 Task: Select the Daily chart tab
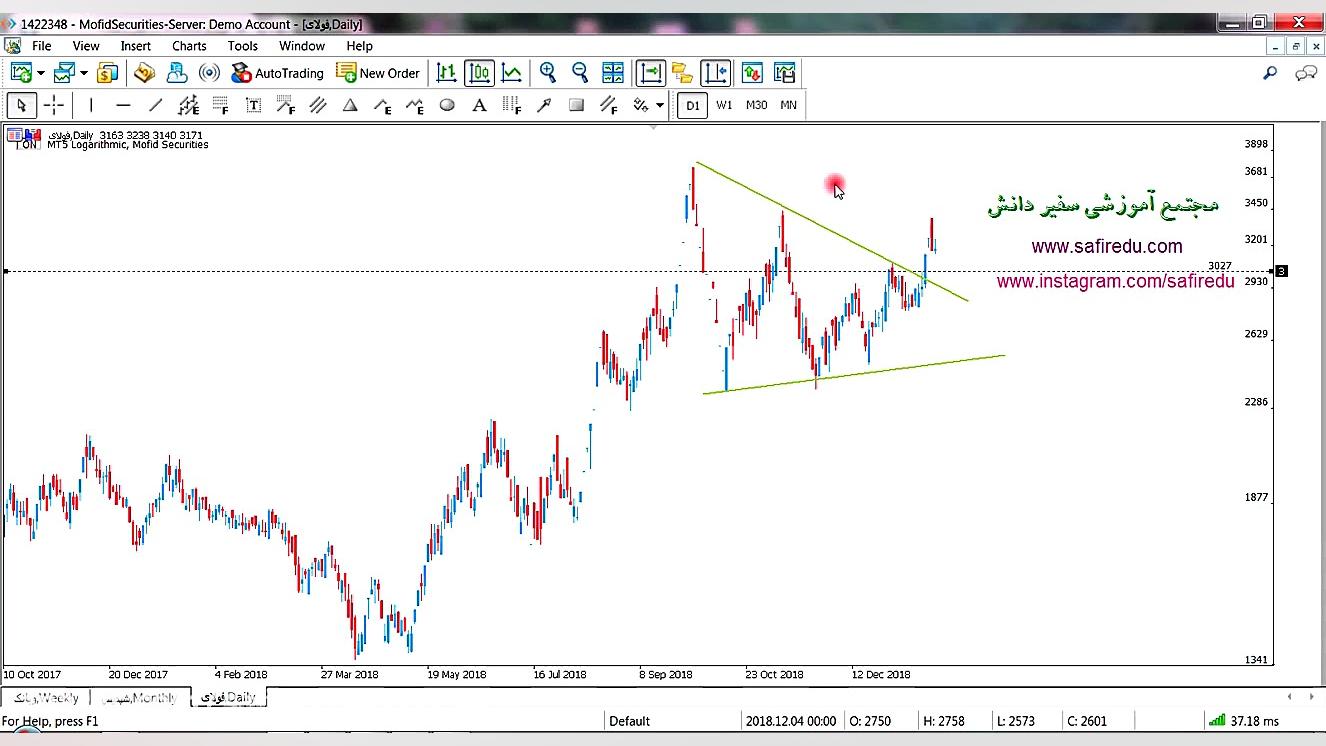coord(228,697)
